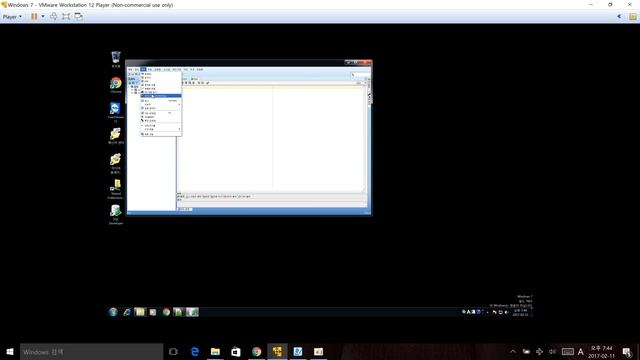
Task: Open Chrome from the host Windows 10 taskbar
Action: coord(256,351)
